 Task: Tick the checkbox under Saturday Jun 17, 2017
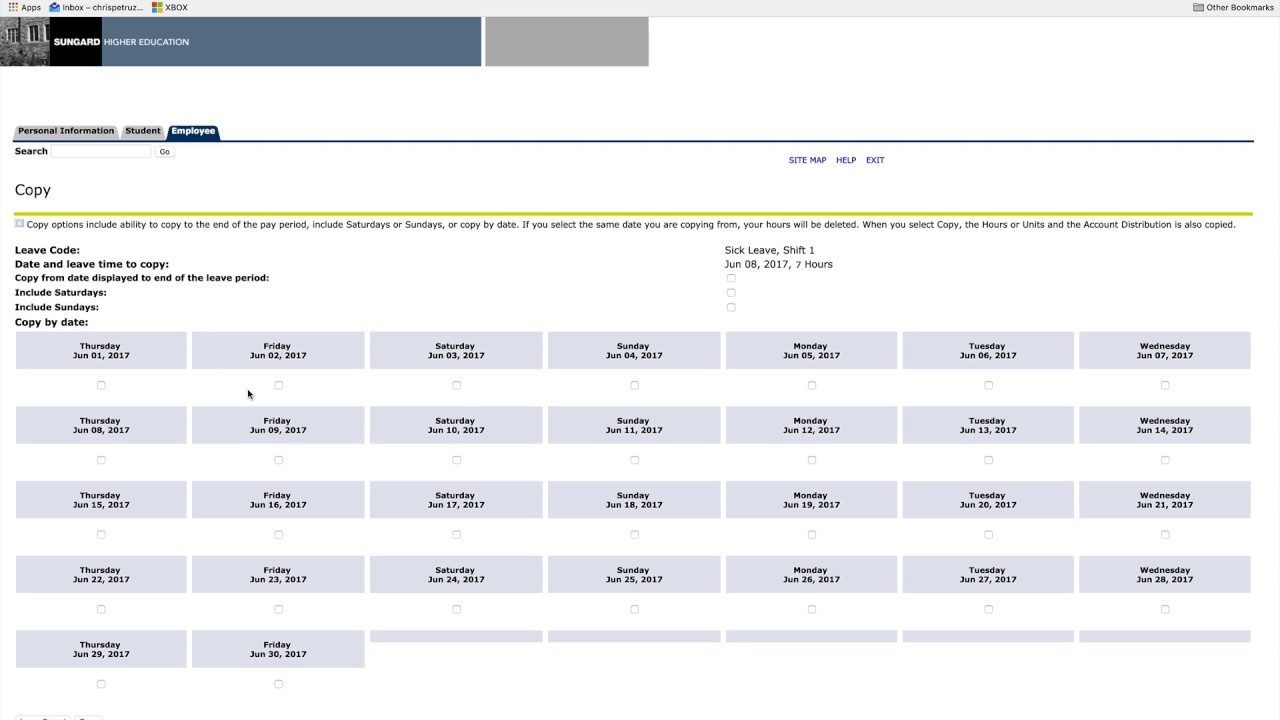coord(457,535)
